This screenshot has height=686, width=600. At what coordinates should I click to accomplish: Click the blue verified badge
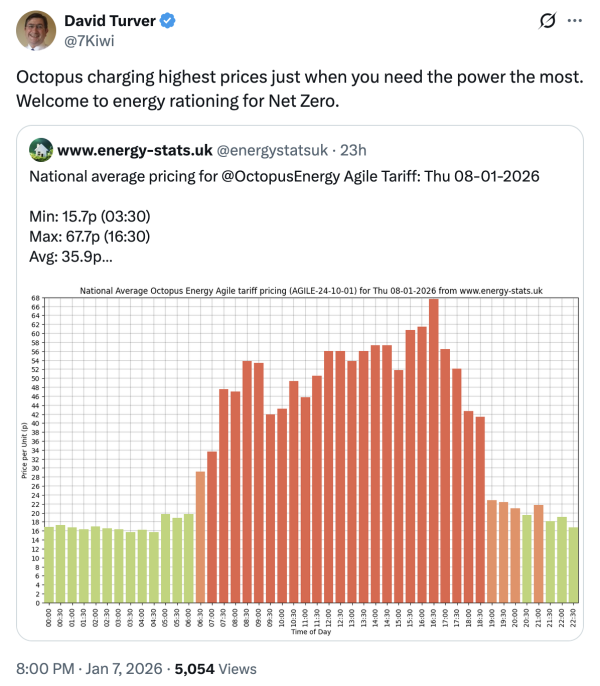point(168,21)
